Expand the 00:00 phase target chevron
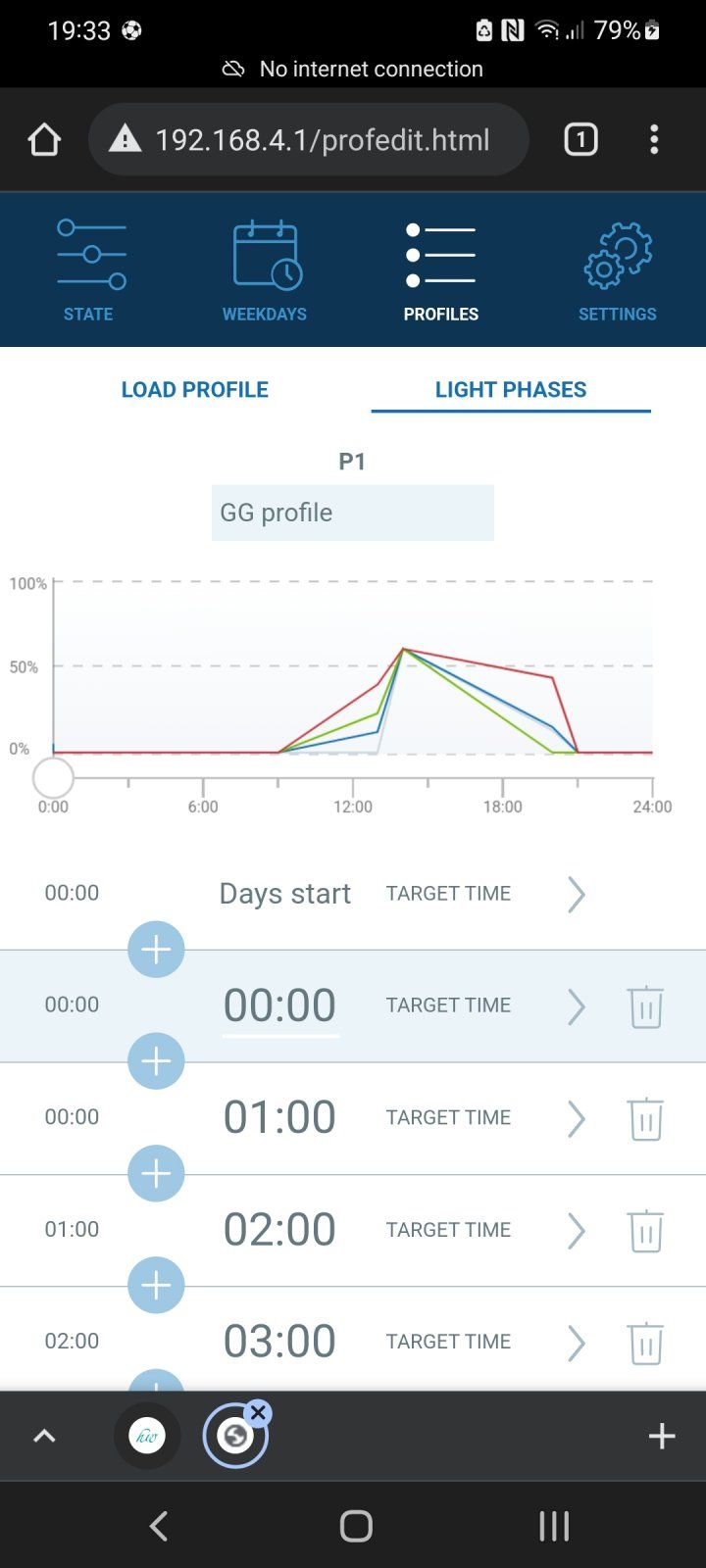The height and width of the screenshot is (1568, 706). 576,1006
